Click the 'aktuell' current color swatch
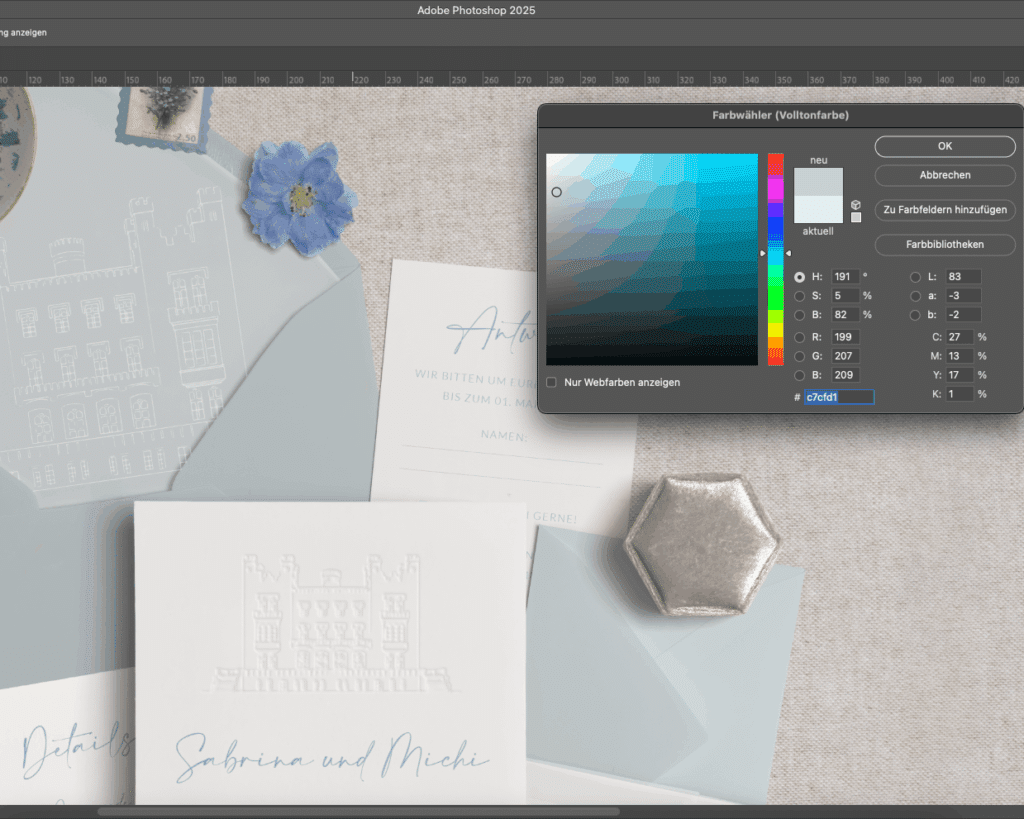 (x=818, y=210)
